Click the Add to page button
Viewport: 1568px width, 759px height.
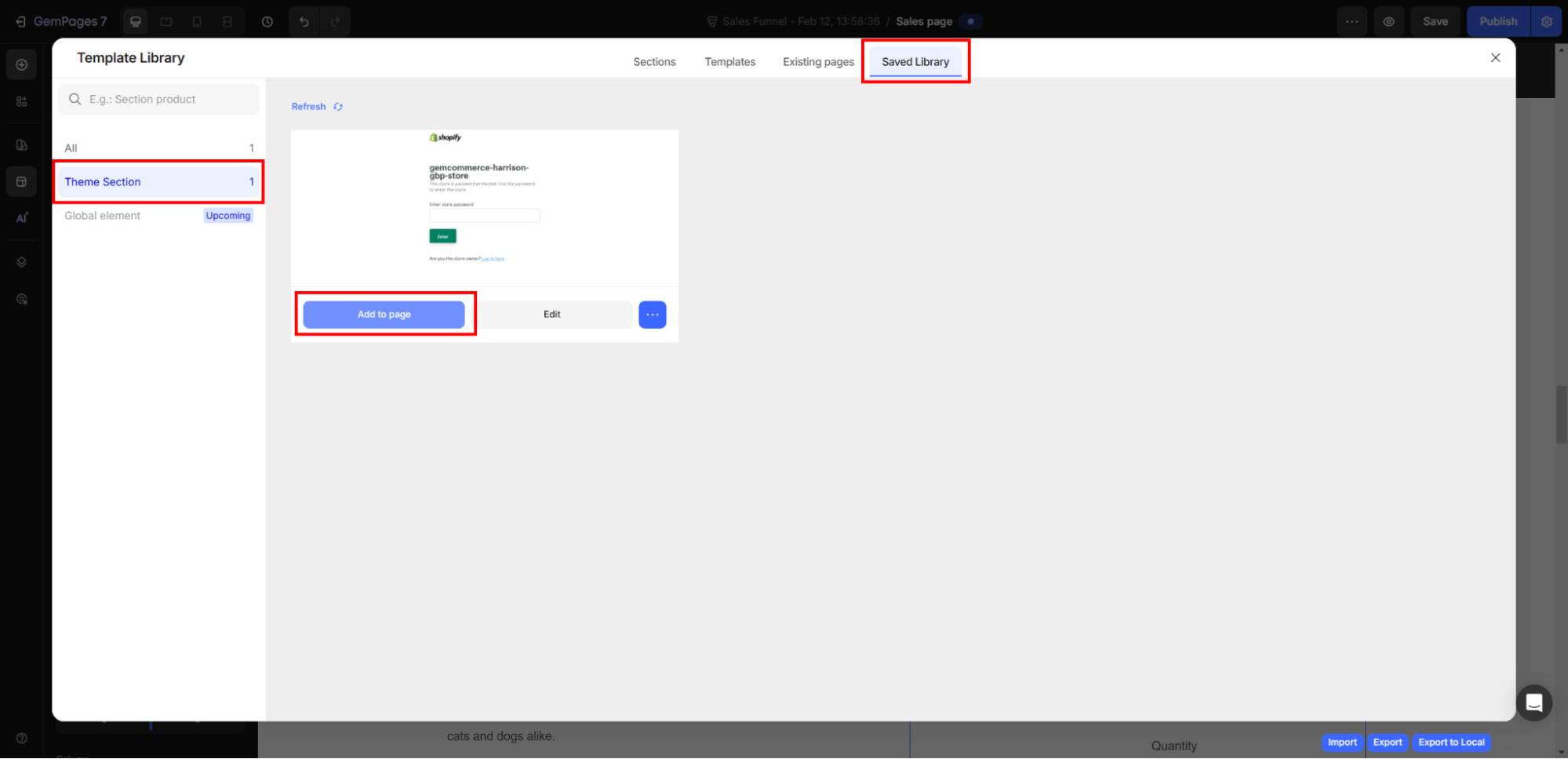pyautogui.click(x=384, y=314)
